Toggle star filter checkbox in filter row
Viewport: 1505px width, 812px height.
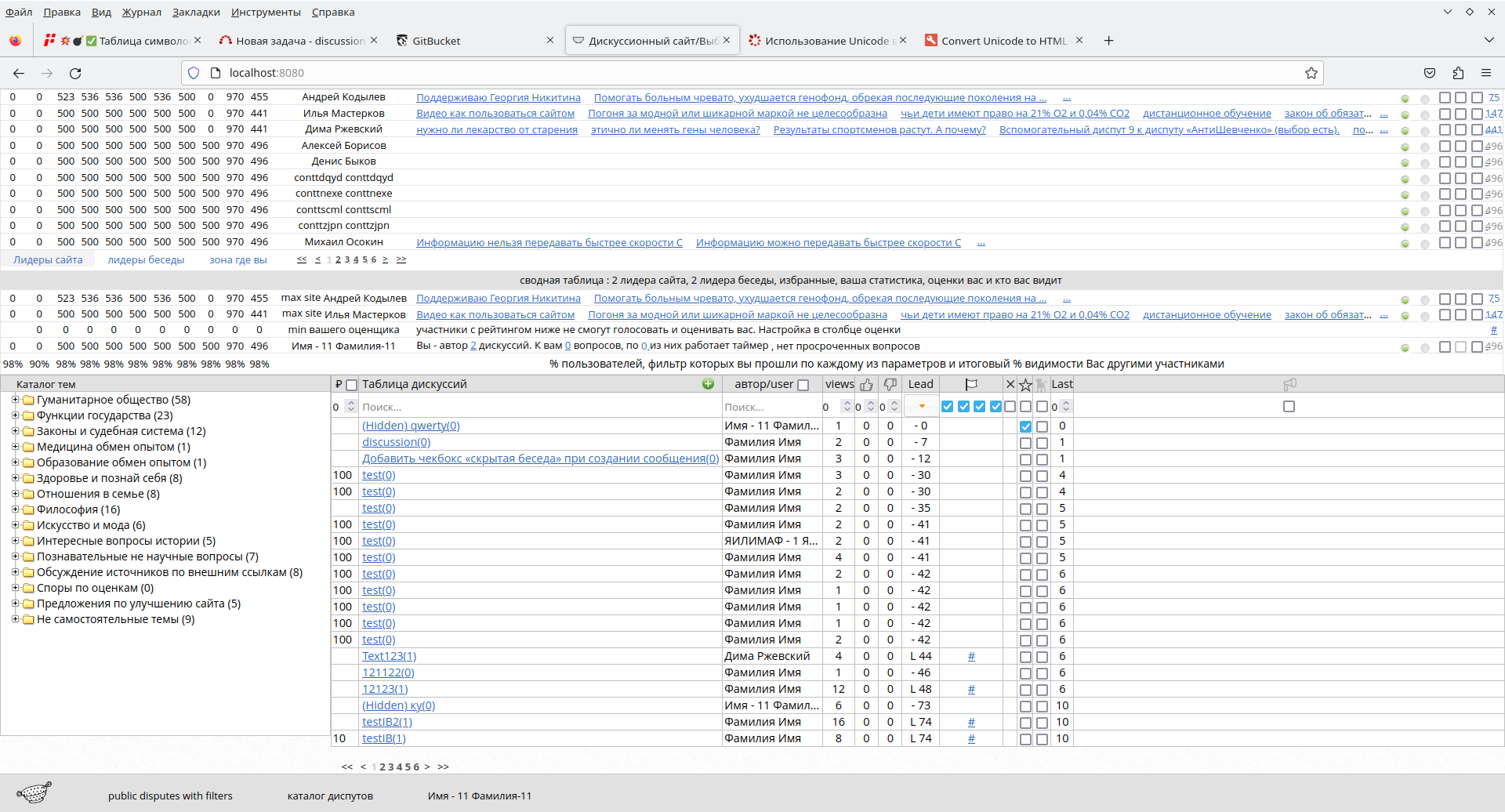[x=1025, y=407]
